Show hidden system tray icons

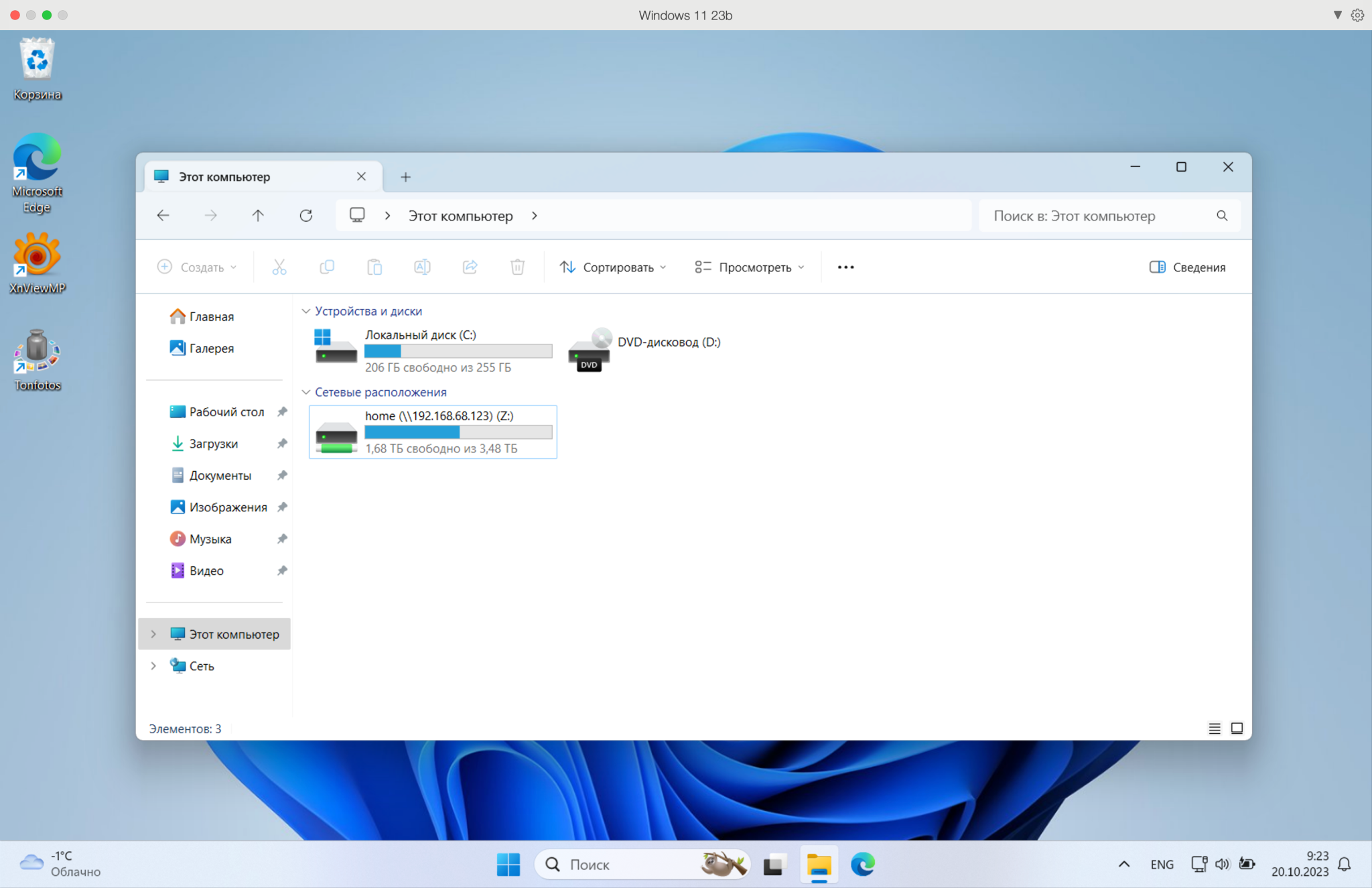(x=1124, y=865)
